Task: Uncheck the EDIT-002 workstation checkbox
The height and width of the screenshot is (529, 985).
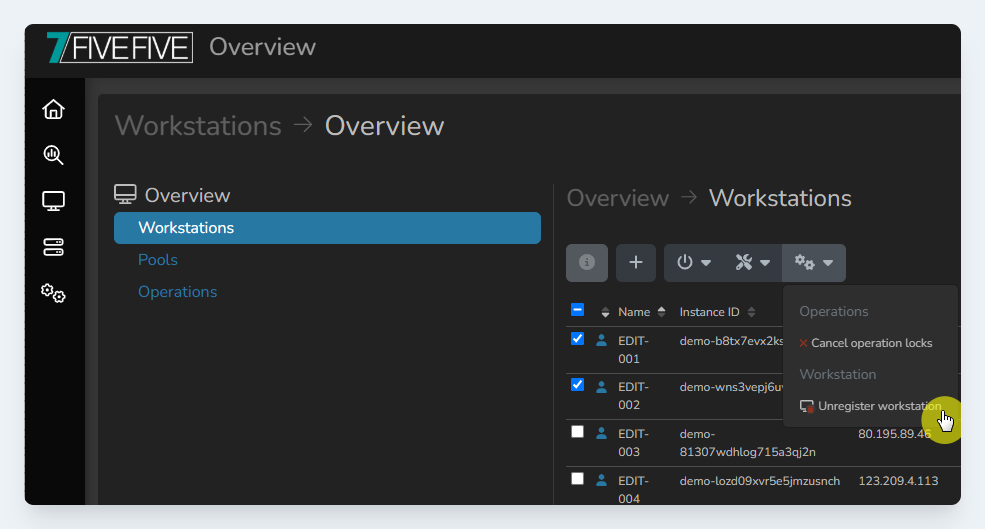Action: [x=577, y=384]
